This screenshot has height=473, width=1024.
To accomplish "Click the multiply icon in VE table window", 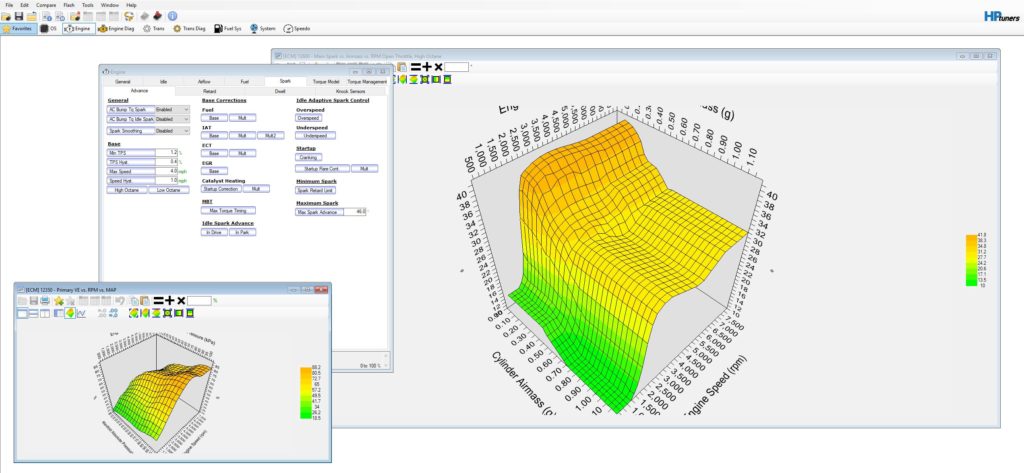I will [x=180, y=300].
